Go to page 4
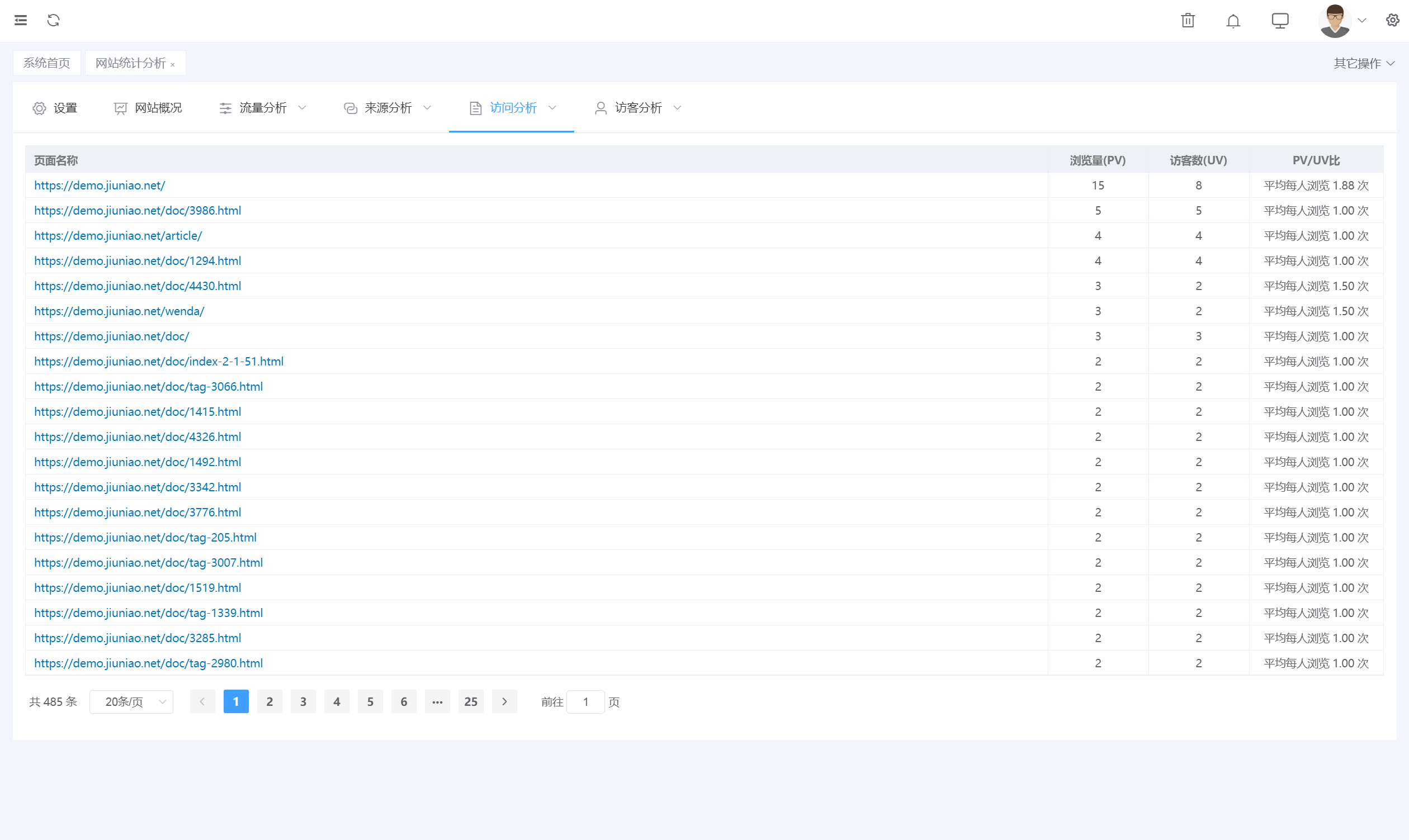Screen dimensions: 1409x840 [337, 702]
